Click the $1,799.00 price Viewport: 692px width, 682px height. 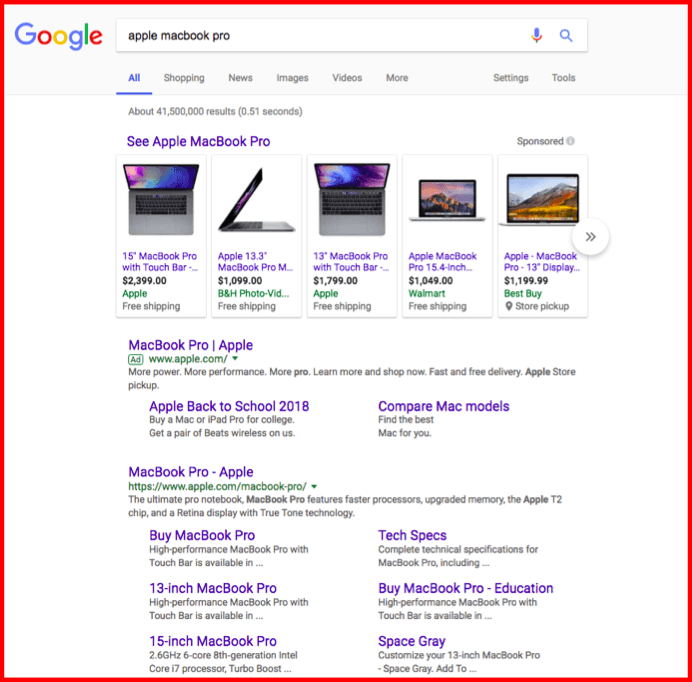(335, 281)
